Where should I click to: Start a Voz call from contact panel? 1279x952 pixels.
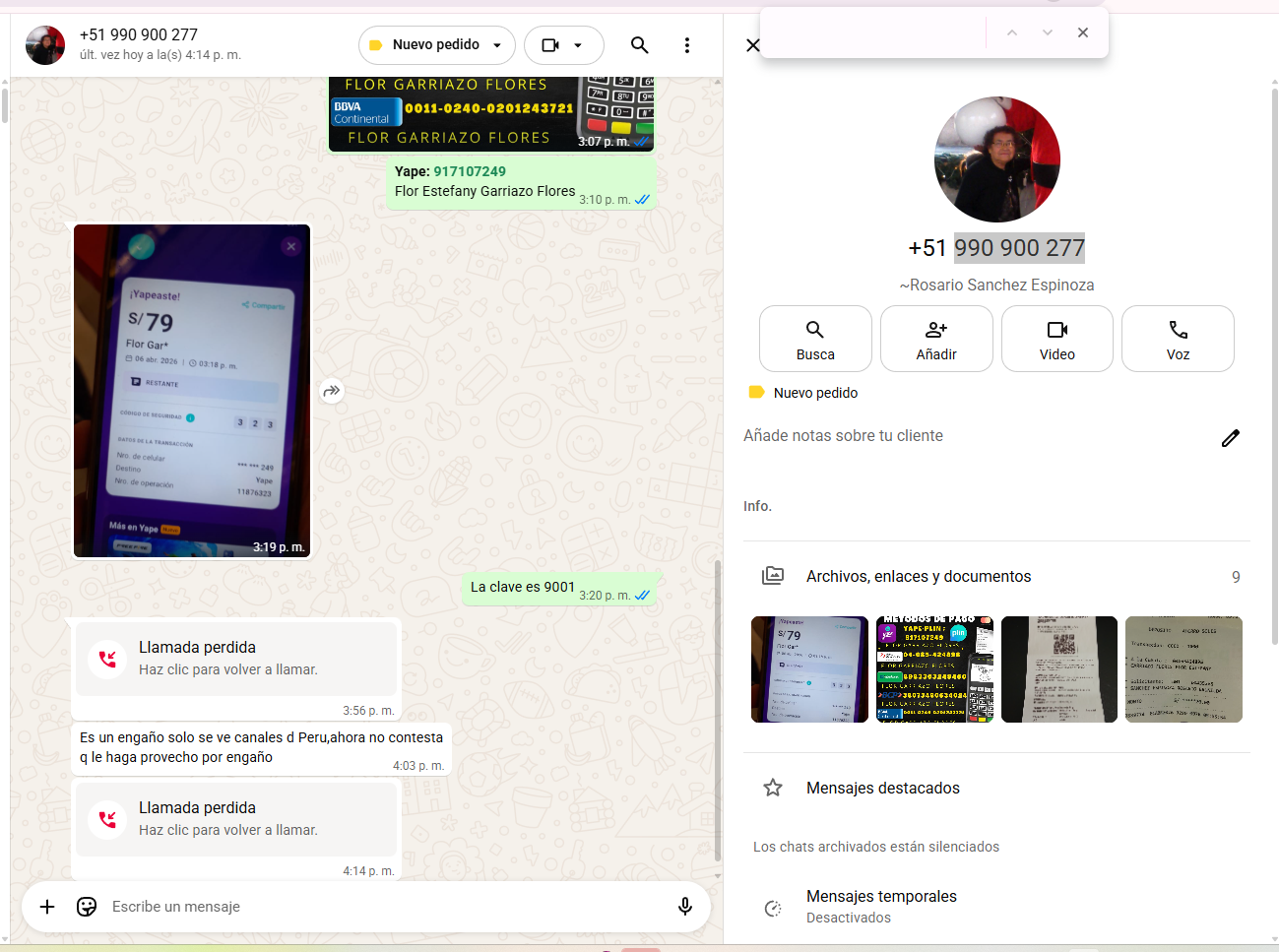1177,339
